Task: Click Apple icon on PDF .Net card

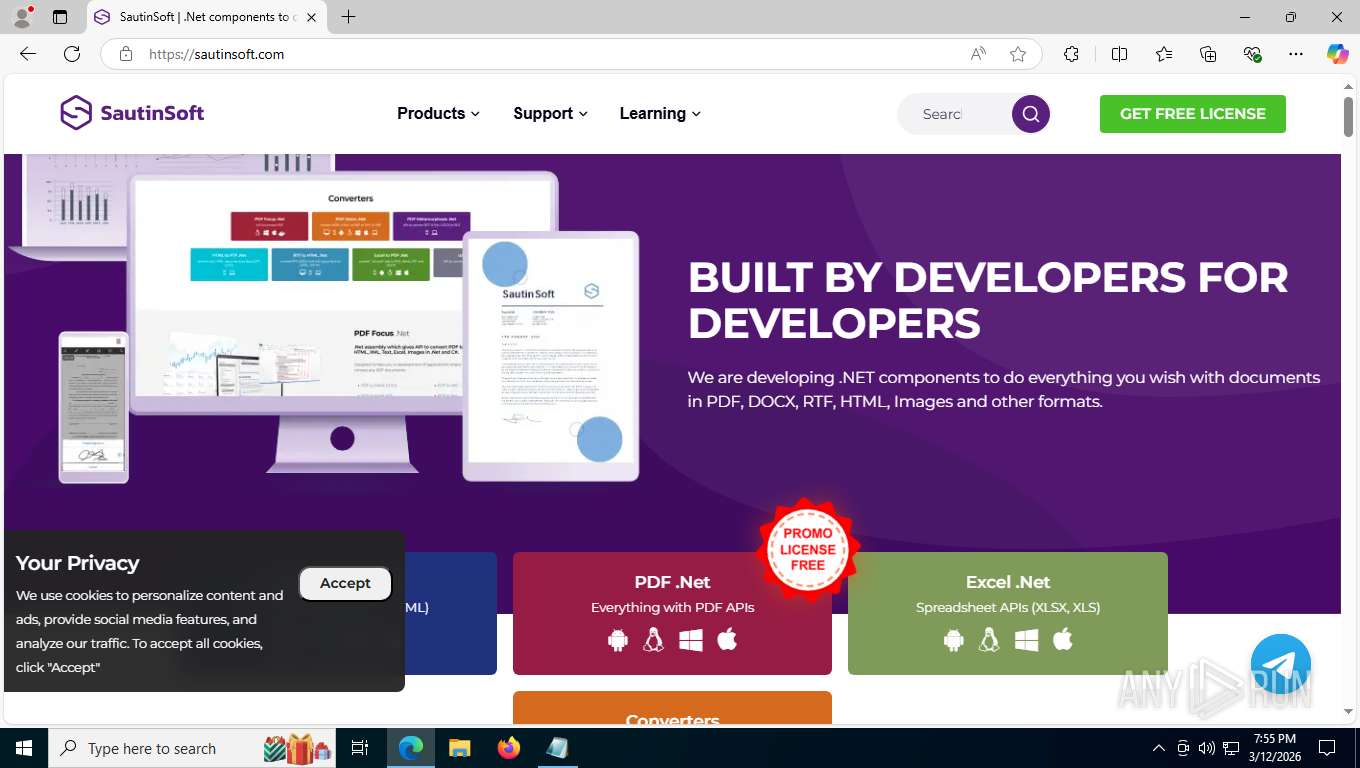Action: click(x=727, y=639)
